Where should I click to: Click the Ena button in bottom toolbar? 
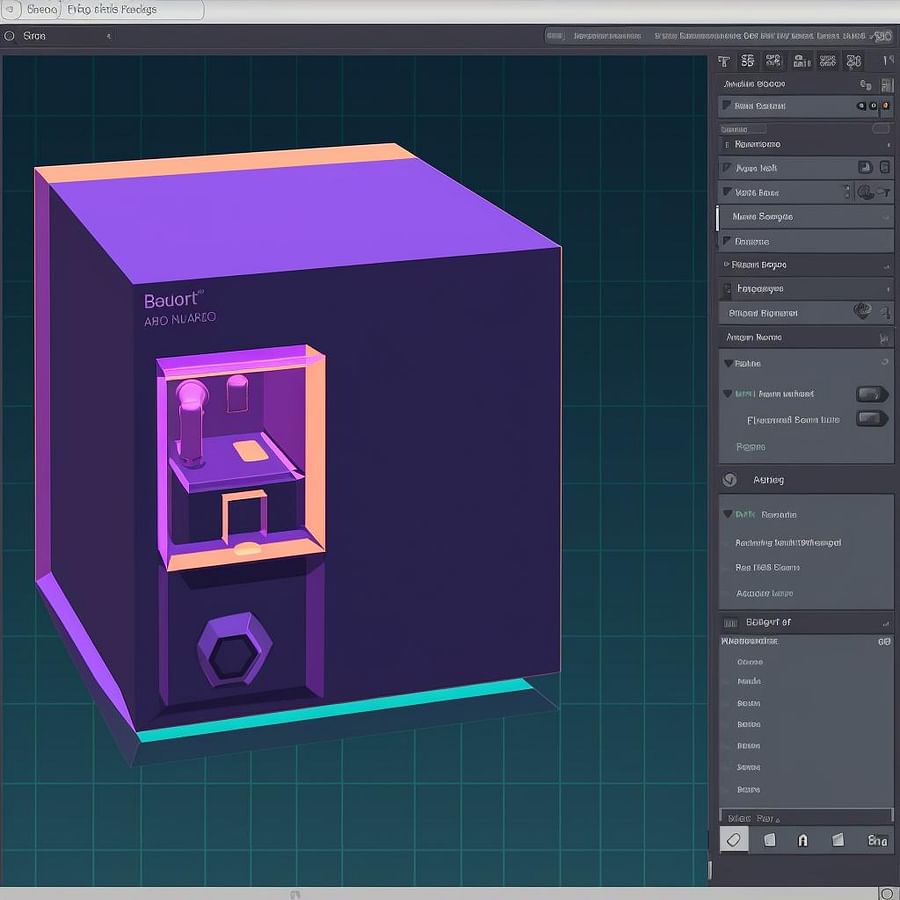877,840
